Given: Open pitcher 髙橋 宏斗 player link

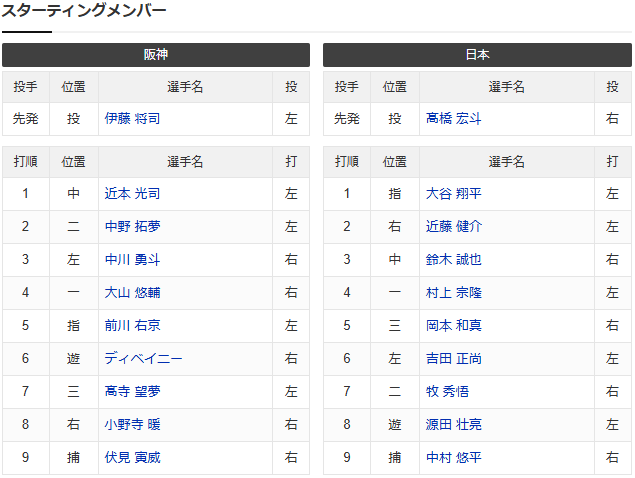Looking at the screenshot, I should coord(453,119).
